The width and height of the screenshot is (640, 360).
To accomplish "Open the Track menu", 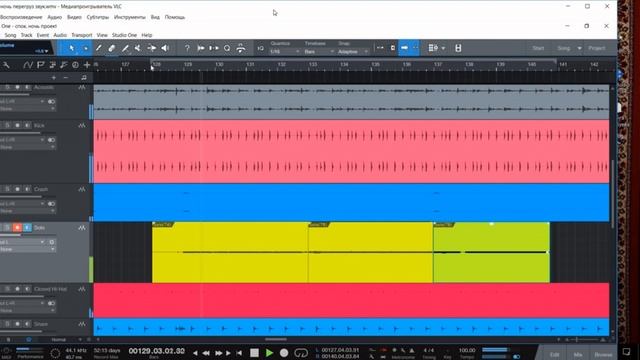I will click(26, 35).
